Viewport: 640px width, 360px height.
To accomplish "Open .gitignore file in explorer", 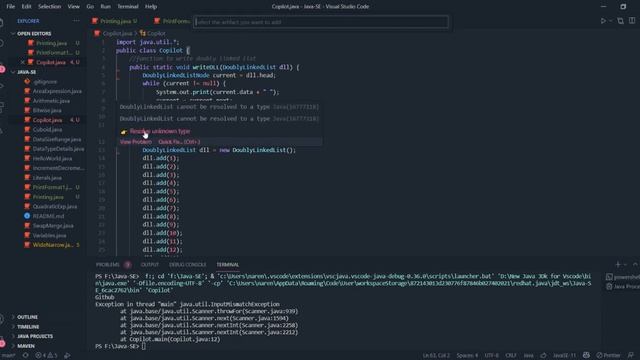I will [x=45, y=82].
